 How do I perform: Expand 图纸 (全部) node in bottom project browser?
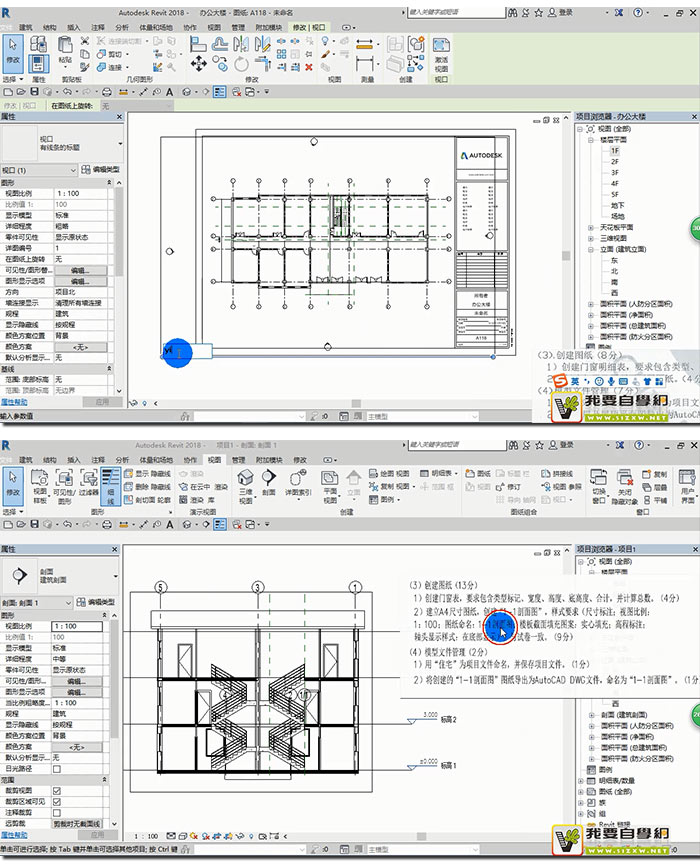point(581,792)
